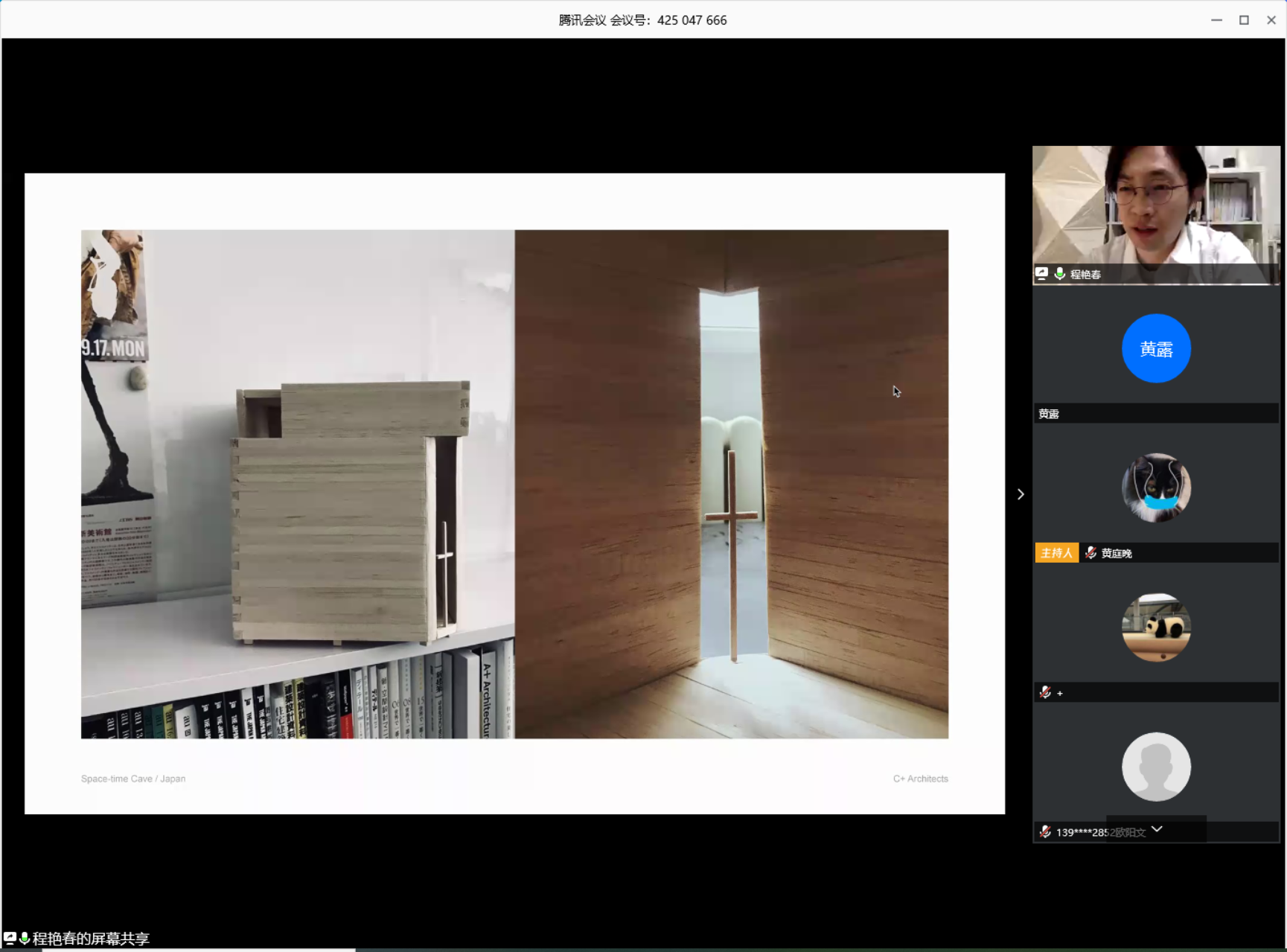
Task: Select the default gray silhouette avatar
Action: pyautogui.click(x=1156, y=767)
